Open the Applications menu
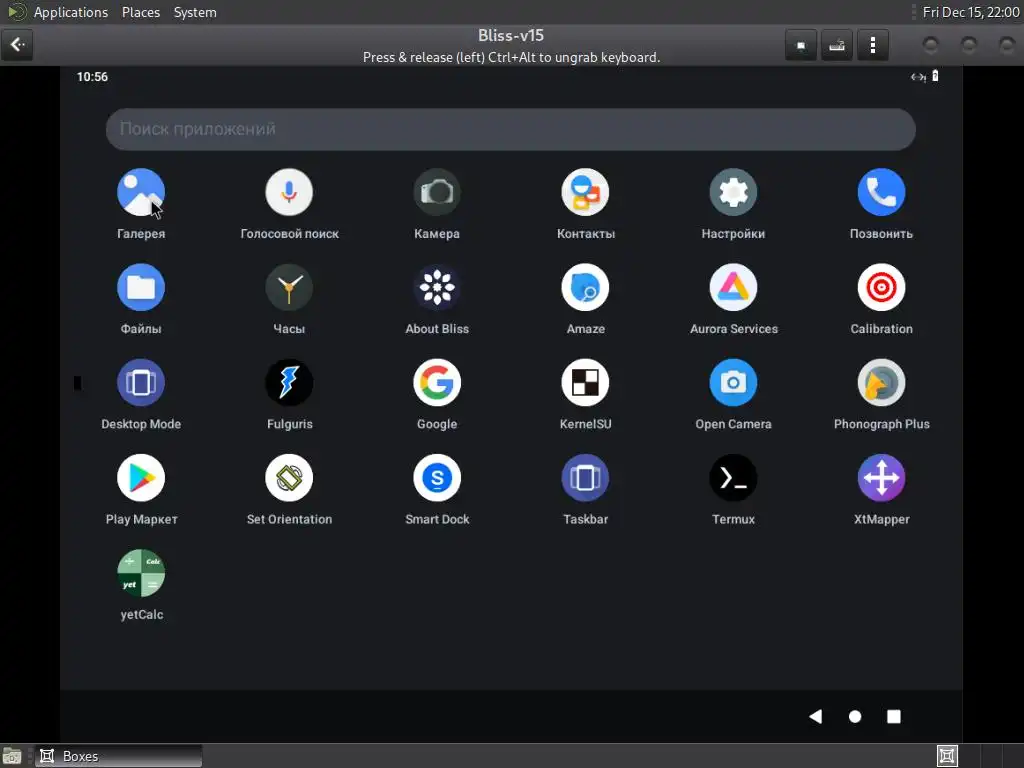This screenshot has height=768, width=1024. click(x=71, y=12)
